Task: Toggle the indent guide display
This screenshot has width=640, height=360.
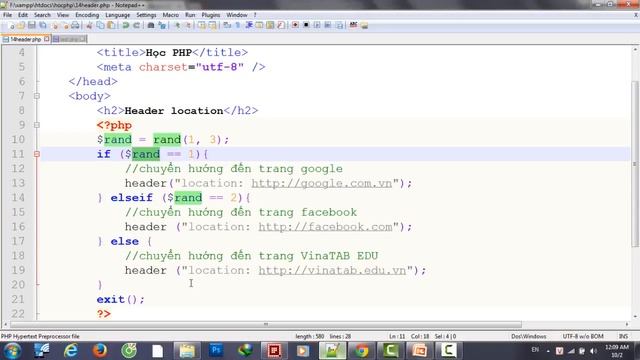Action: coord(249,25)
